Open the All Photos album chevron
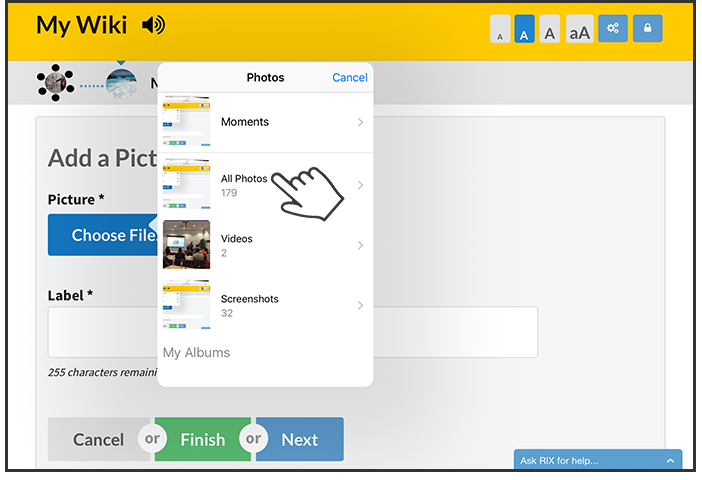Viewport: 702px width, 480px height. [360, 185]
